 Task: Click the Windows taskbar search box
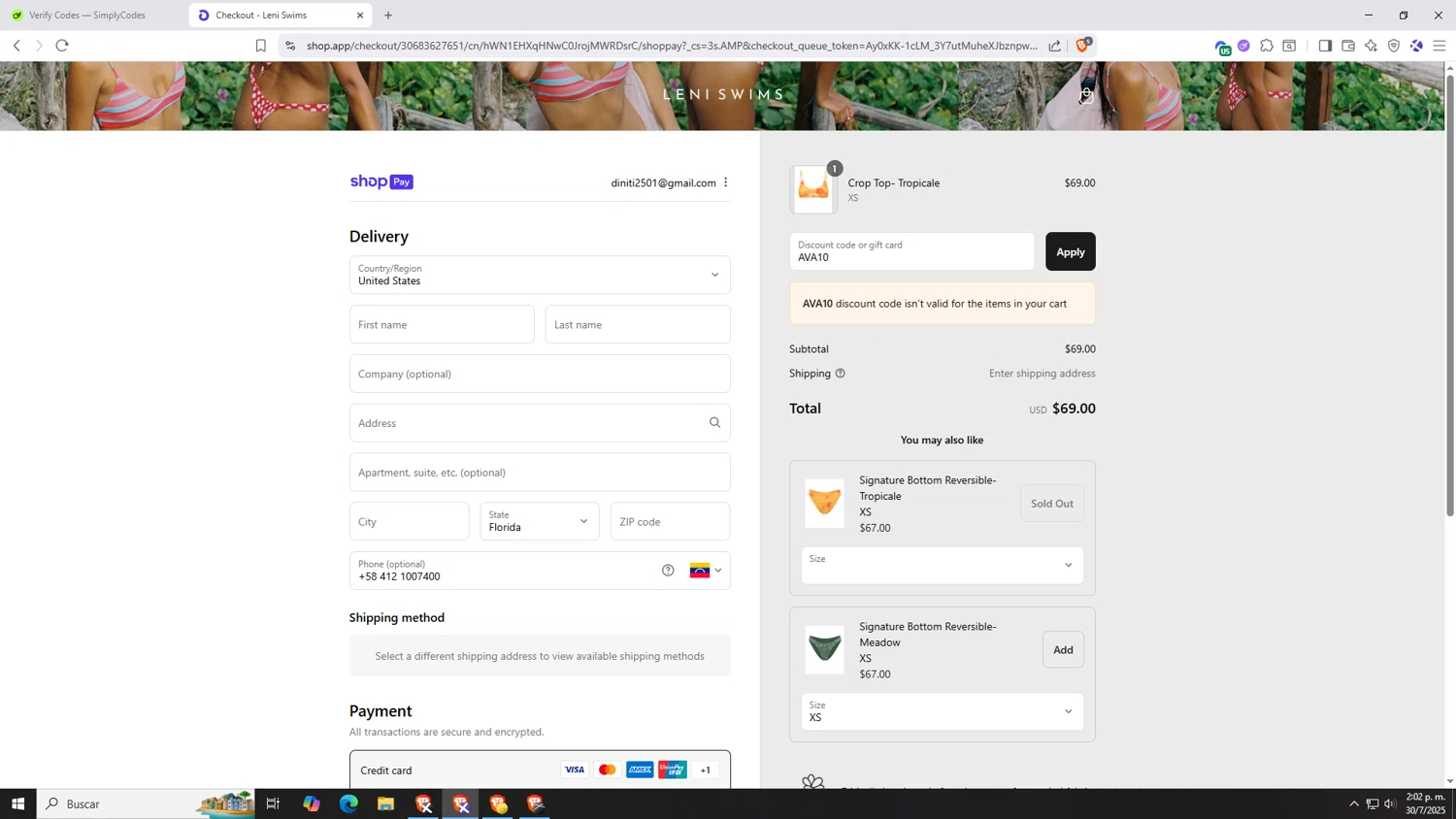(x=146, y=803)
